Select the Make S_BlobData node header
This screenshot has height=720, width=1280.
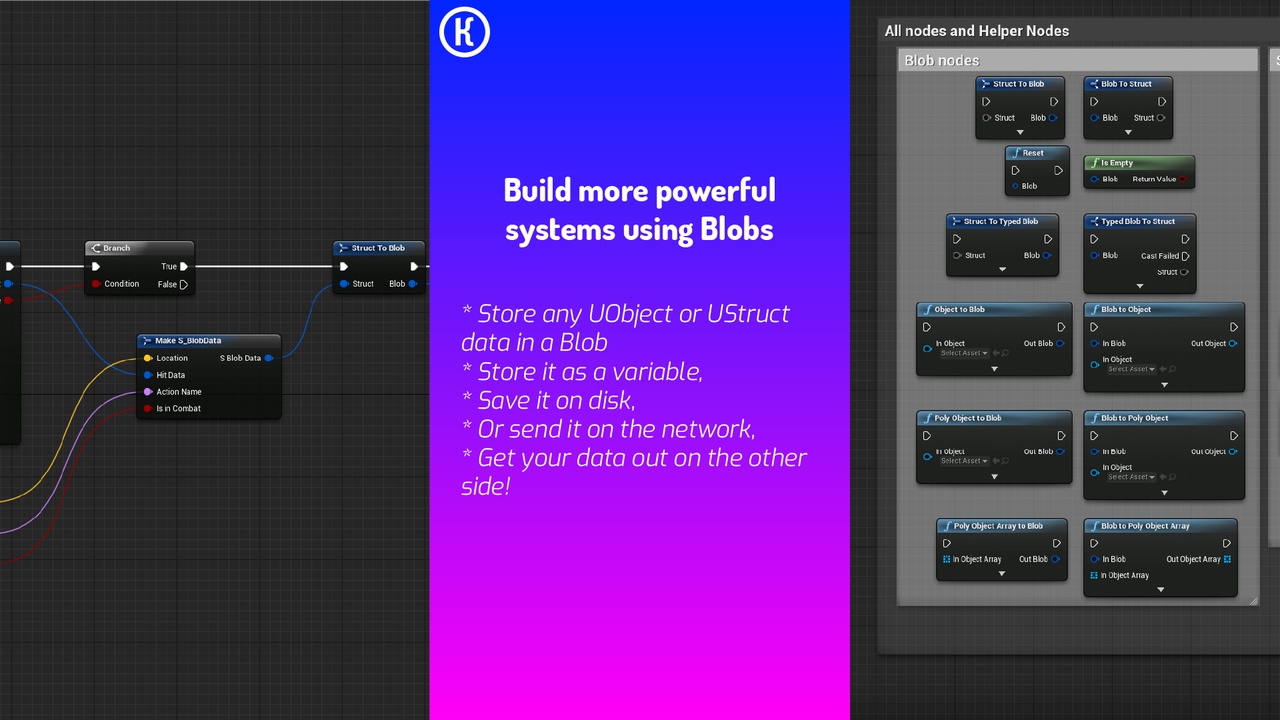(x=209, y=341)
